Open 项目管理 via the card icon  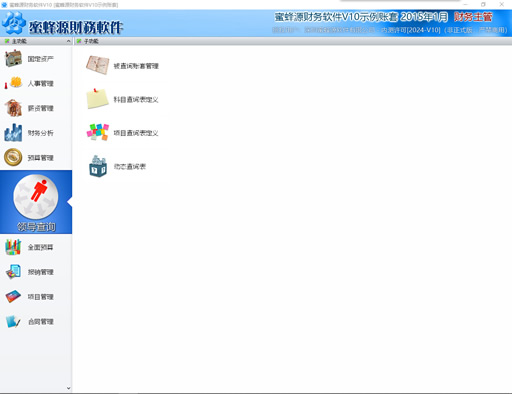coord(13,296)
